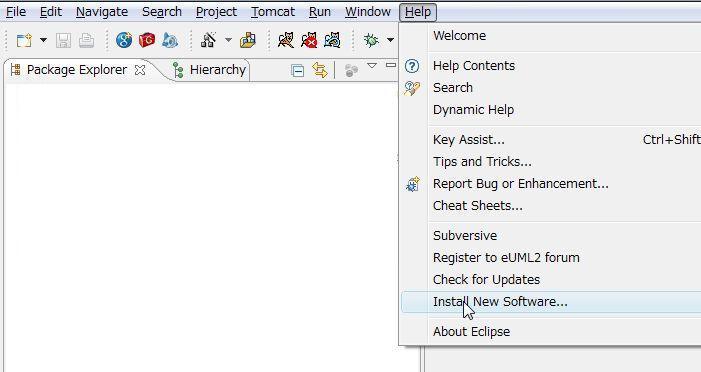The image size is (701, 372).
Task: Open the Debug dropdown arrow
Action: [390, 40]
